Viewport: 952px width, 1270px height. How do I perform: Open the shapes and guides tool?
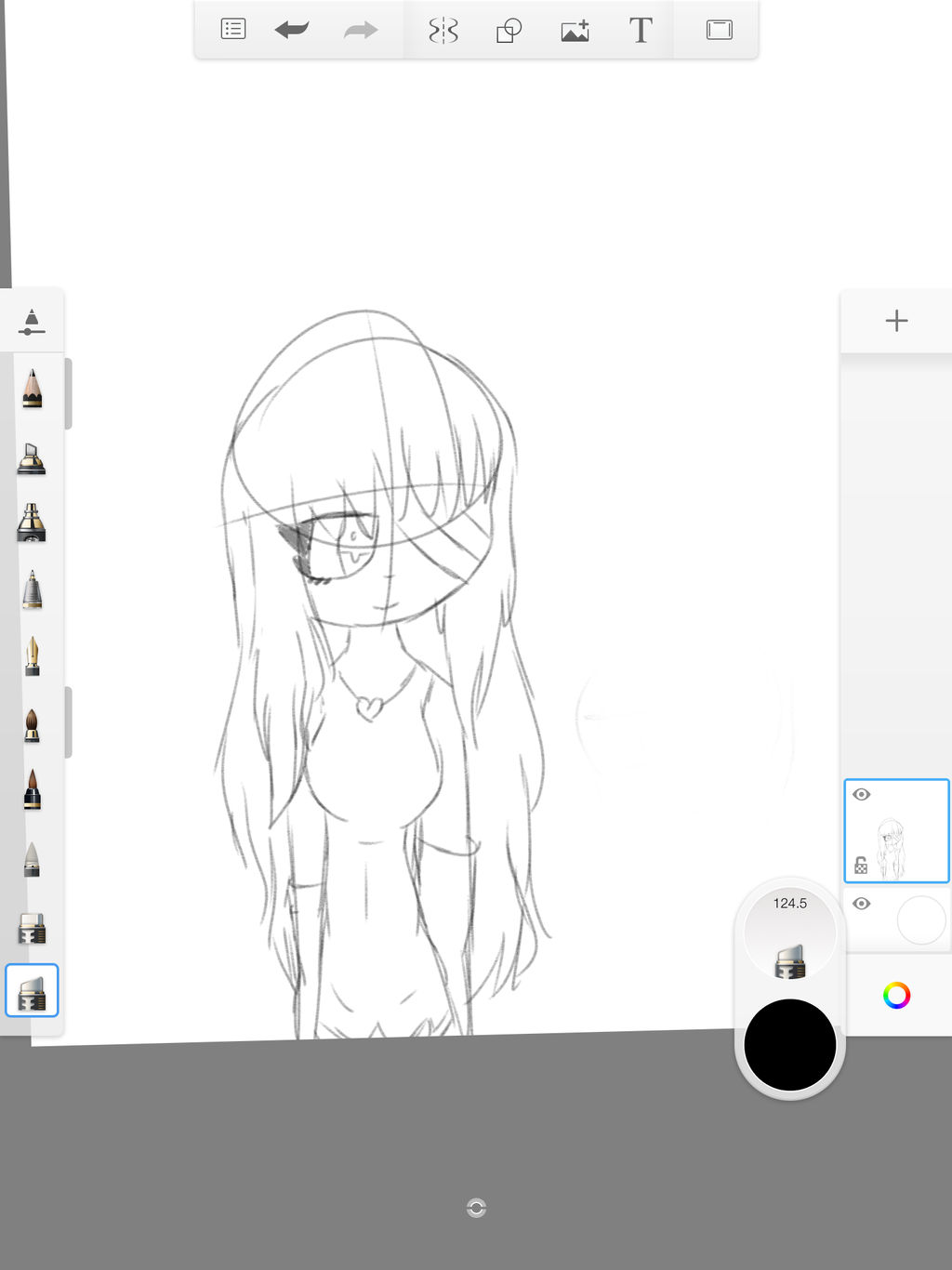tap(509, 31)
